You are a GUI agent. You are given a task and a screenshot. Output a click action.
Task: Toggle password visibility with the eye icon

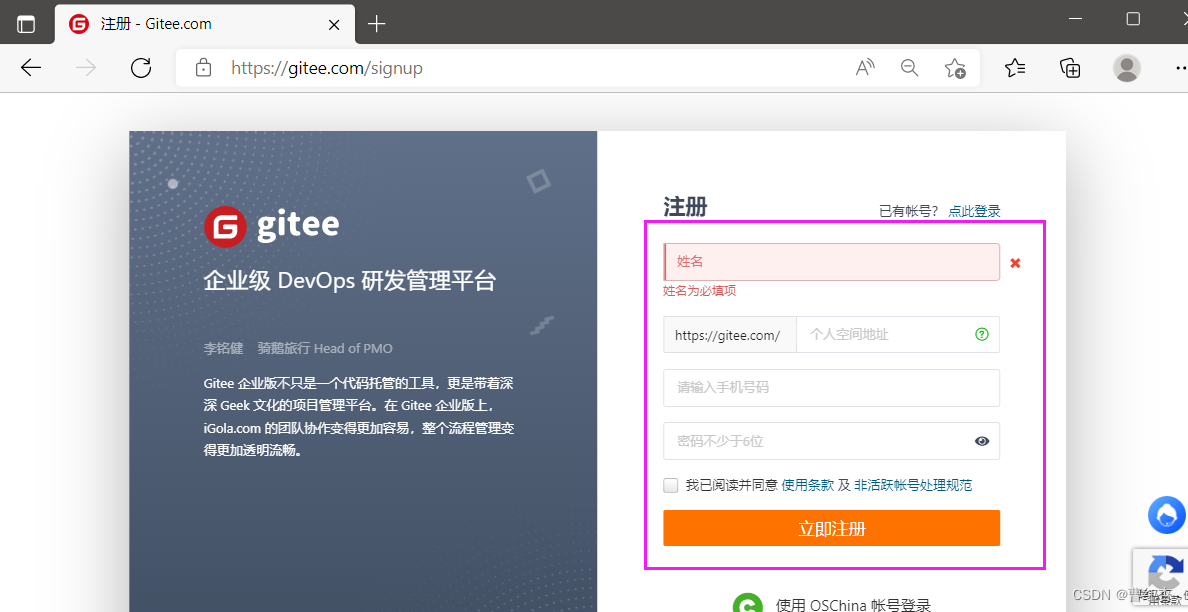pos(981,441)
